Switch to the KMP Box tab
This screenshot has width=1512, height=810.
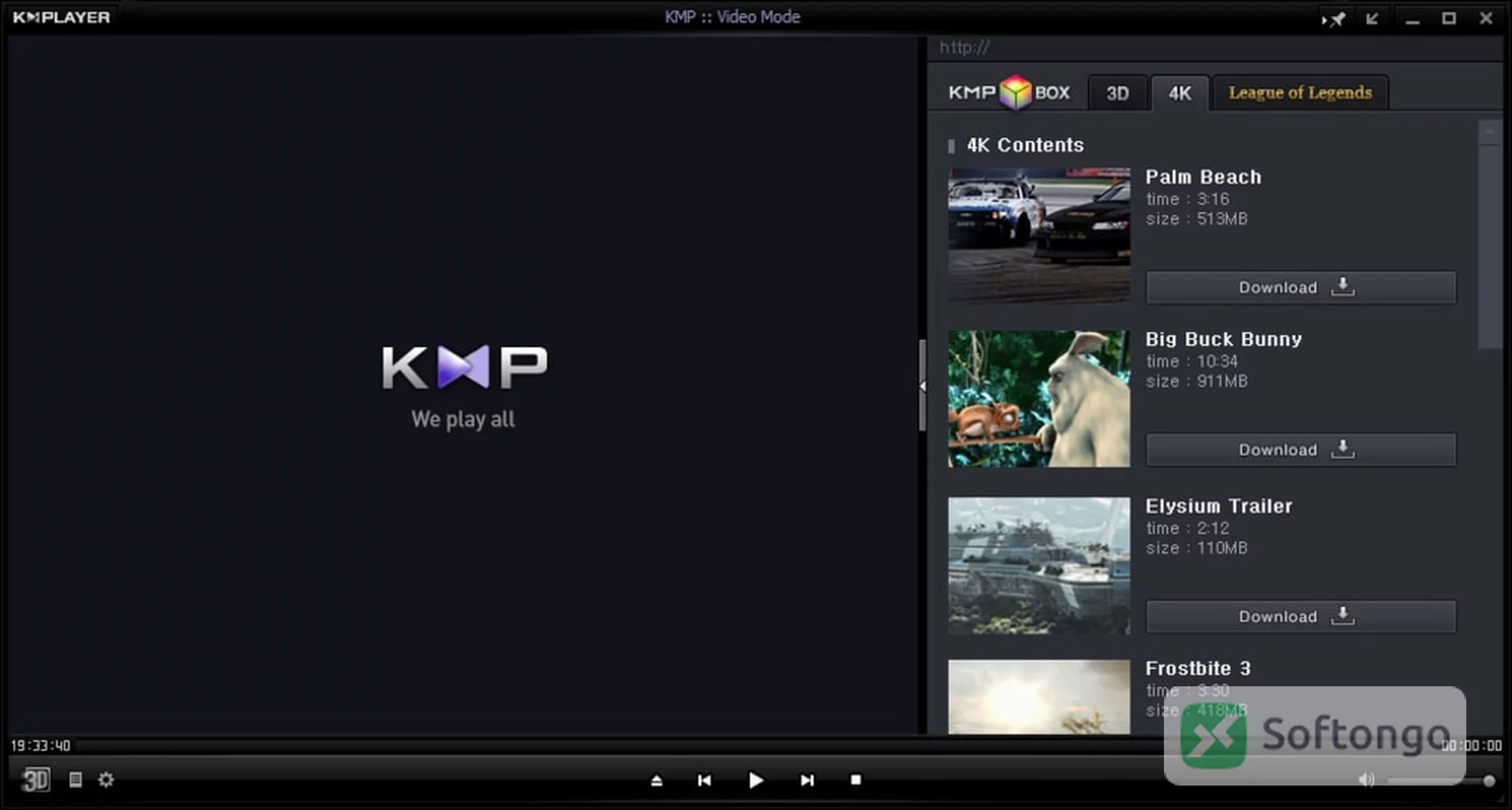(1009, 93)
